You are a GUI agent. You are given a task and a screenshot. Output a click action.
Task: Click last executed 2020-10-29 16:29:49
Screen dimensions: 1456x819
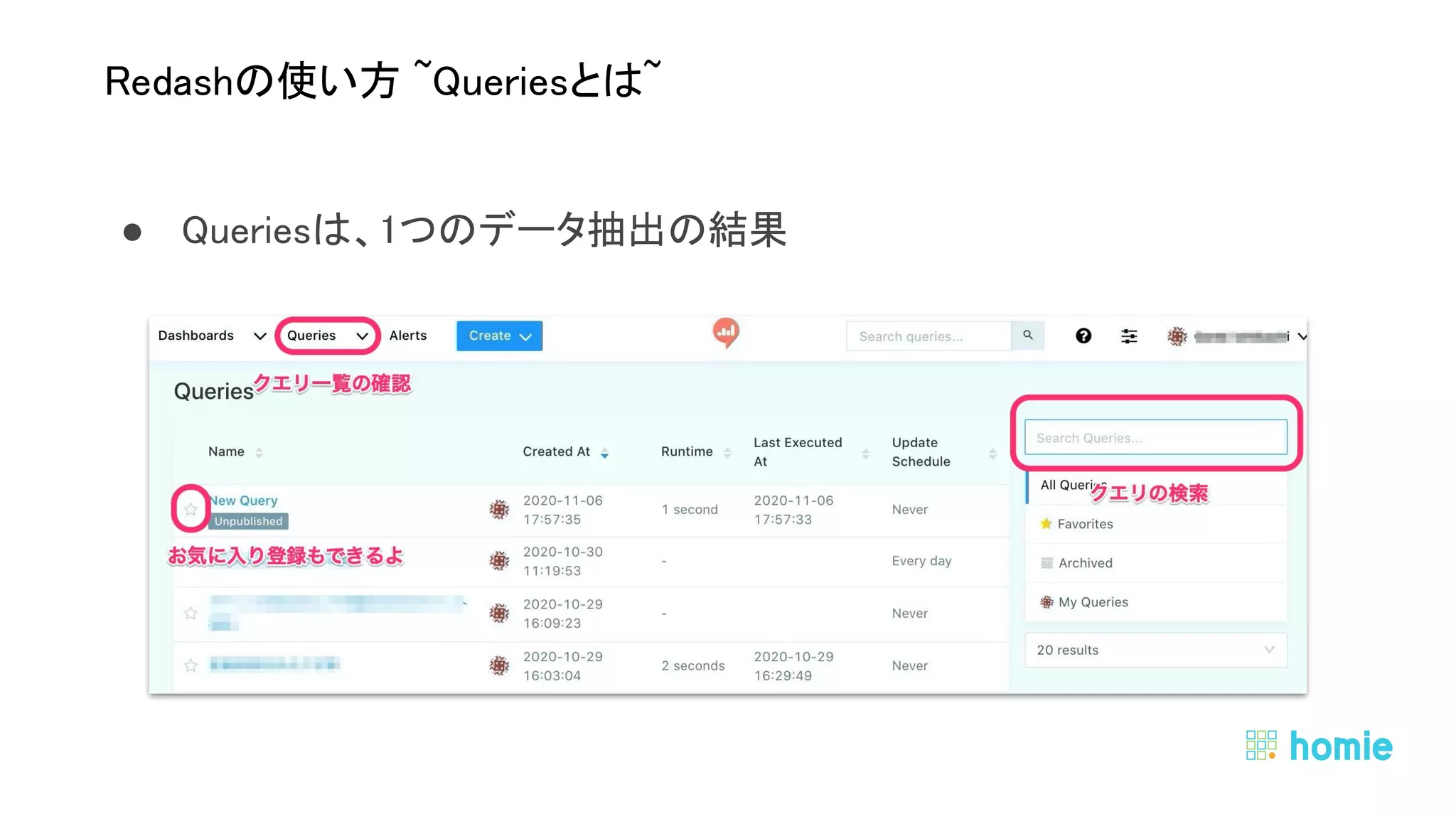[793, 666]
